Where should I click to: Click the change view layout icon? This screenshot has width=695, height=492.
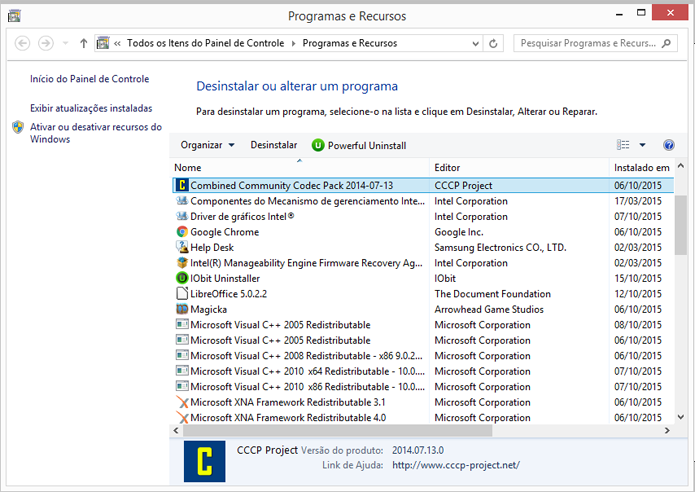[623, 145]
